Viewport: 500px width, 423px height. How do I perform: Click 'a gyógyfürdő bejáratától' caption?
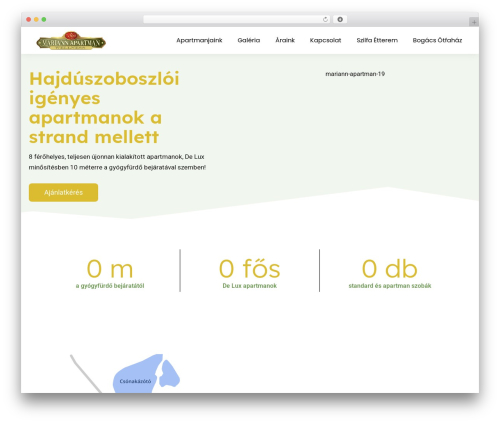[x=110, y=286]
